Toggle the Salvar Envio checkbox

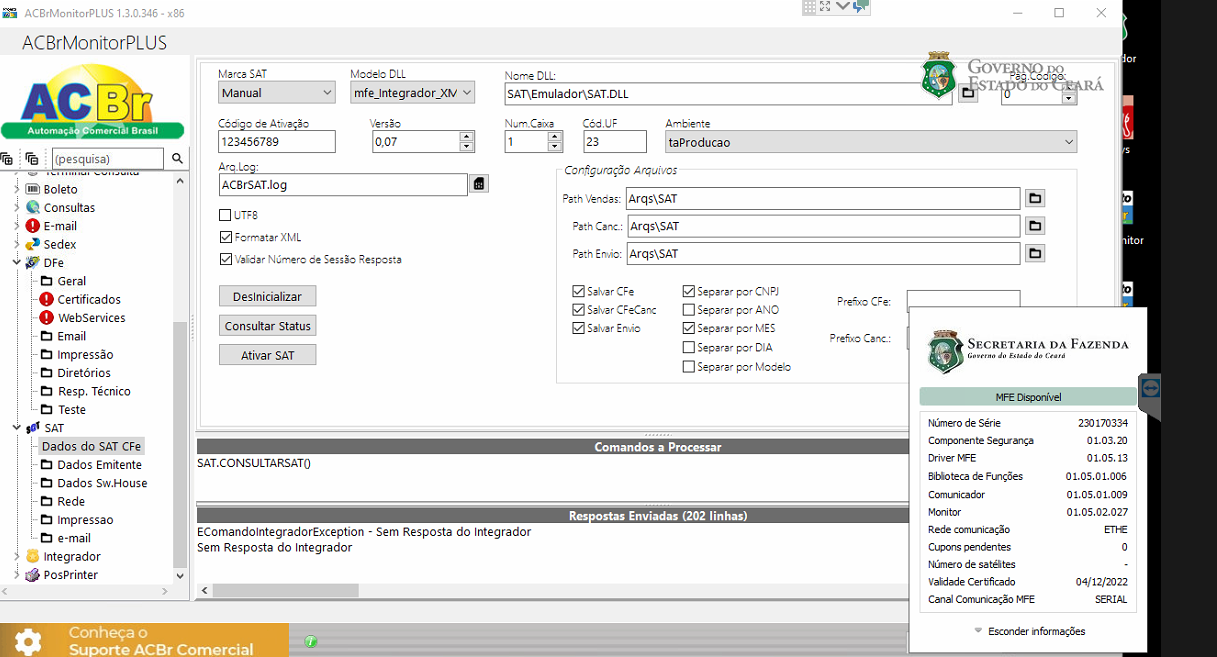click(x=578, y=328)
